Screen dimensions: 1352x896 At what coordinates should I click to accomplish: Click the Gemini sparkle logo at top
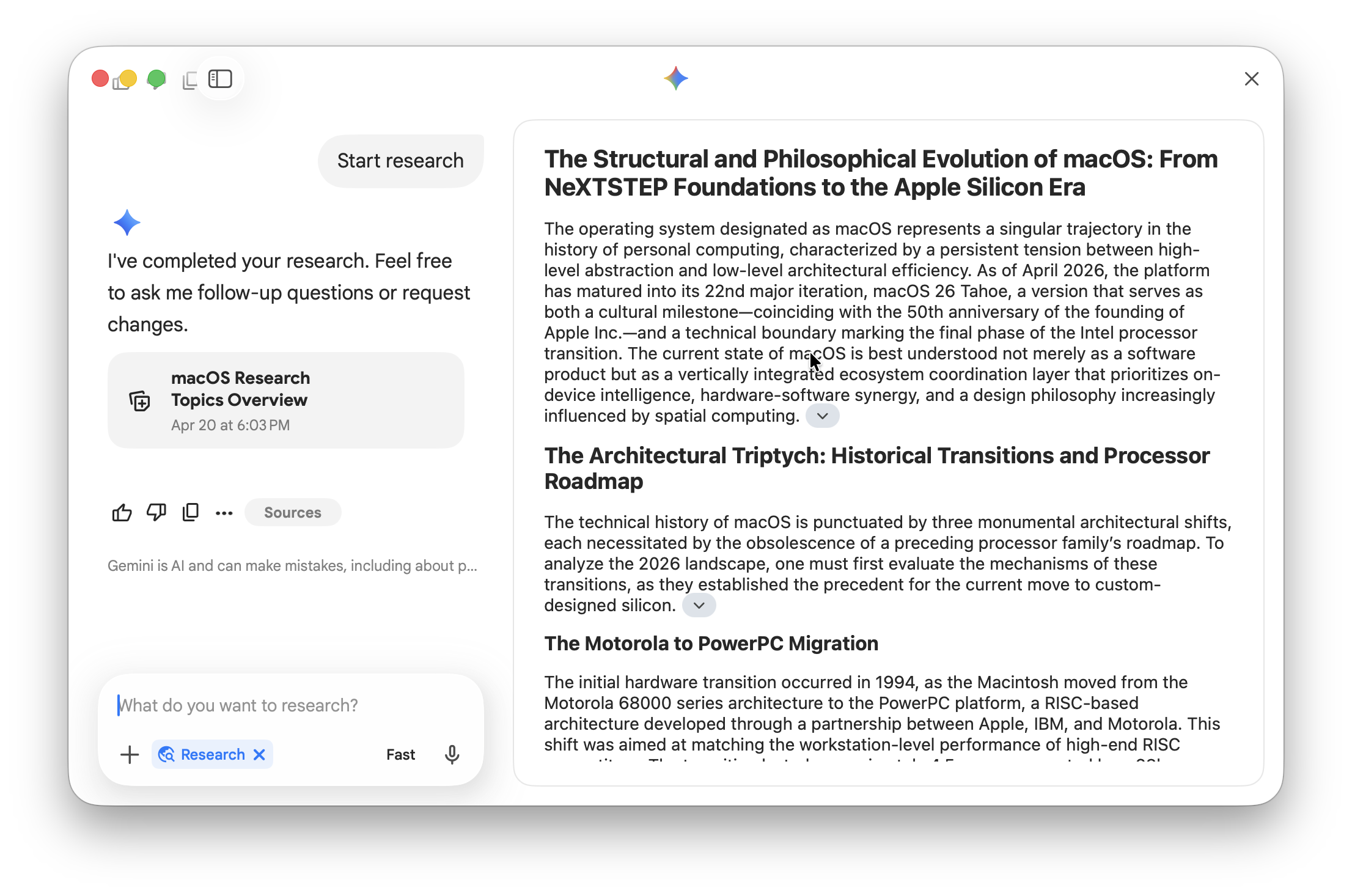(675, 79)
